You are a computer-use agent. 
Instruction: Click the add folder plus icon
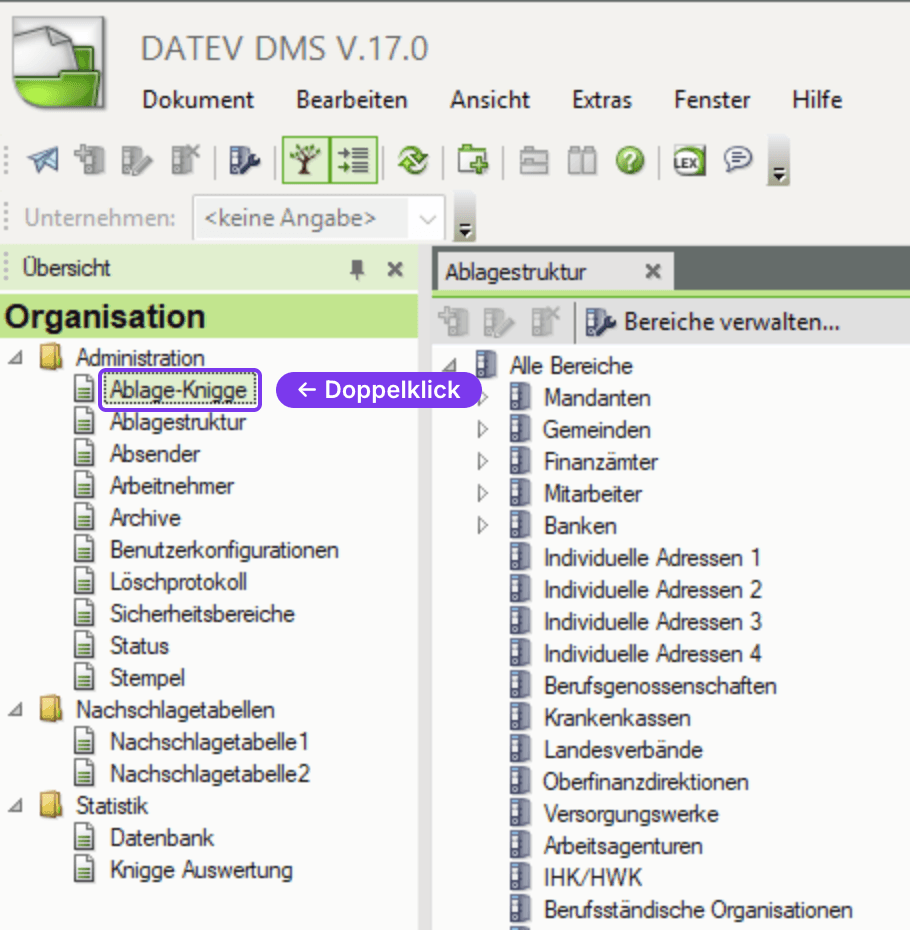[473, 160]
